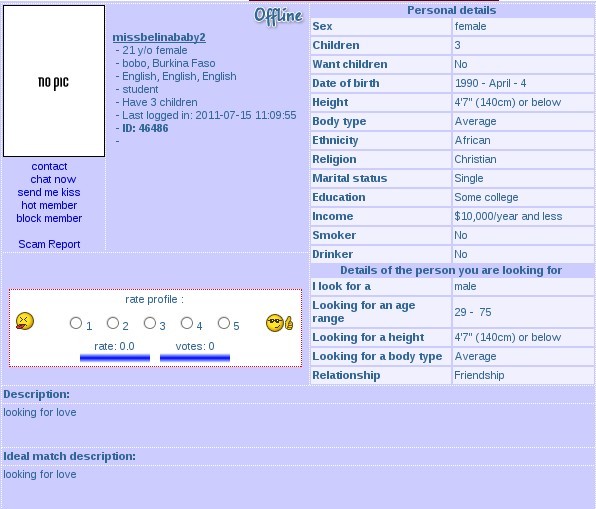Select rating 2 radio button
The image size is (596, 509).
(x=113, y=323)
